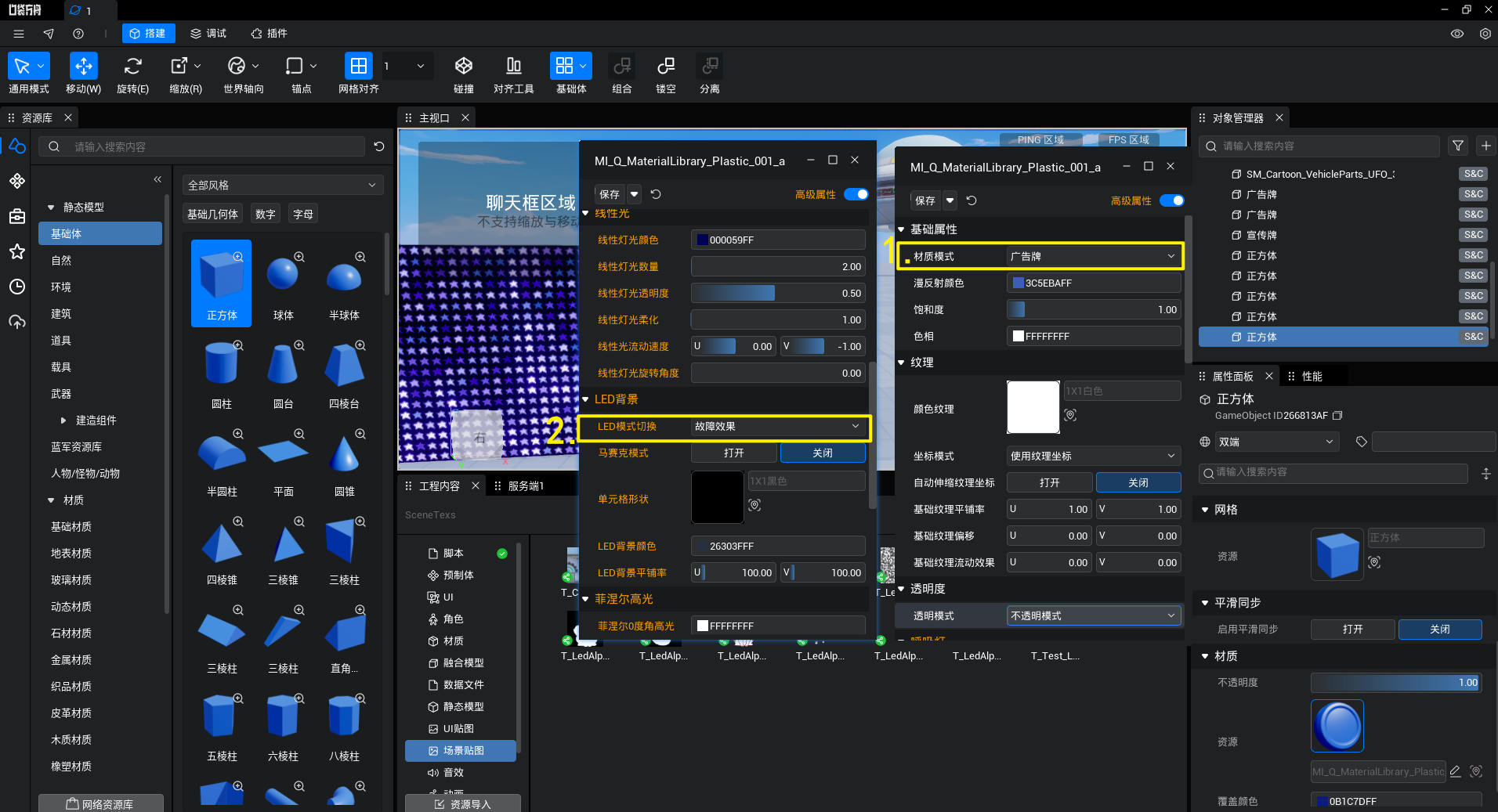Image resolution: width=1498 pixels, height=812 pixels.
Task: Set 马赛克模式 to 关闭
Action: click(823, 453)
